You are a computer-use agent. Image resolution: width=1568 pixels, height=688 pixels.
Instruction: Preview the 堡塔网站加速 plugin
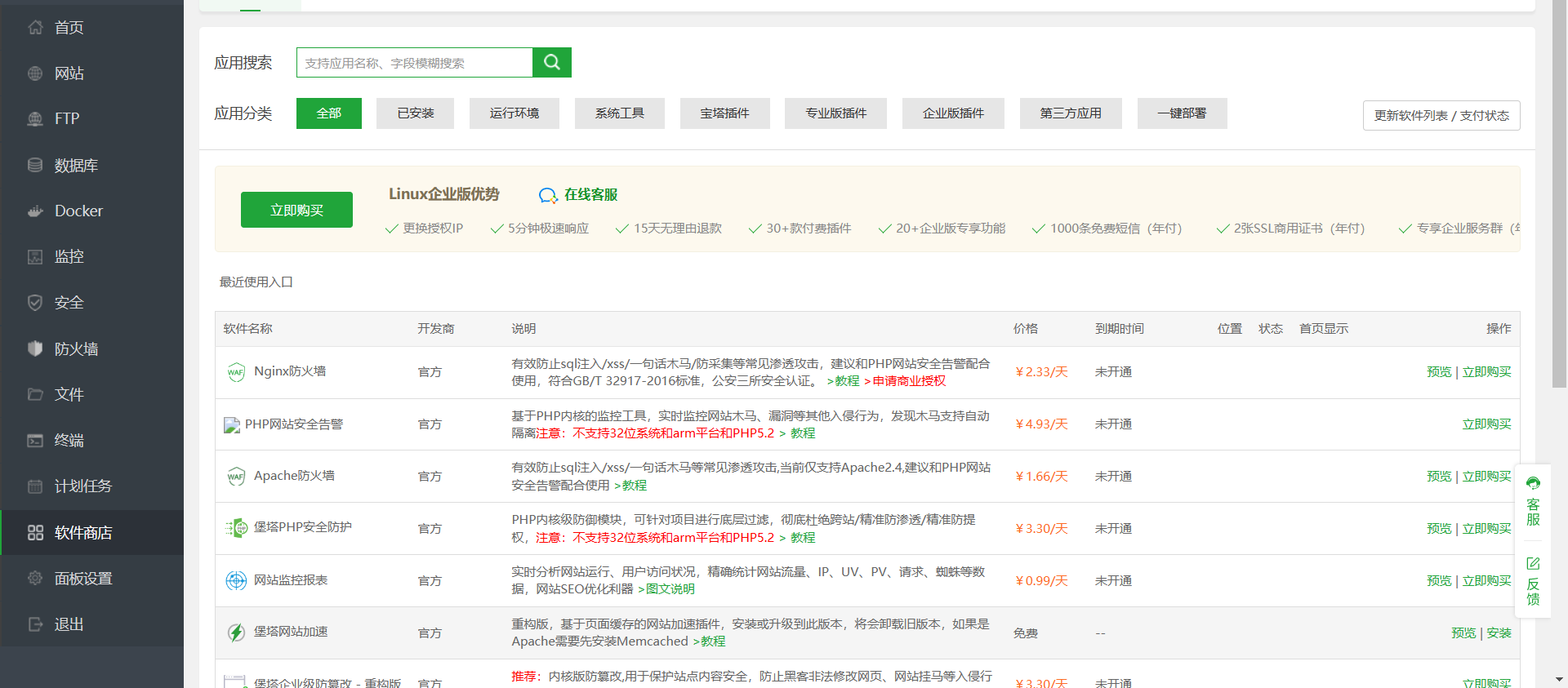1463,633
